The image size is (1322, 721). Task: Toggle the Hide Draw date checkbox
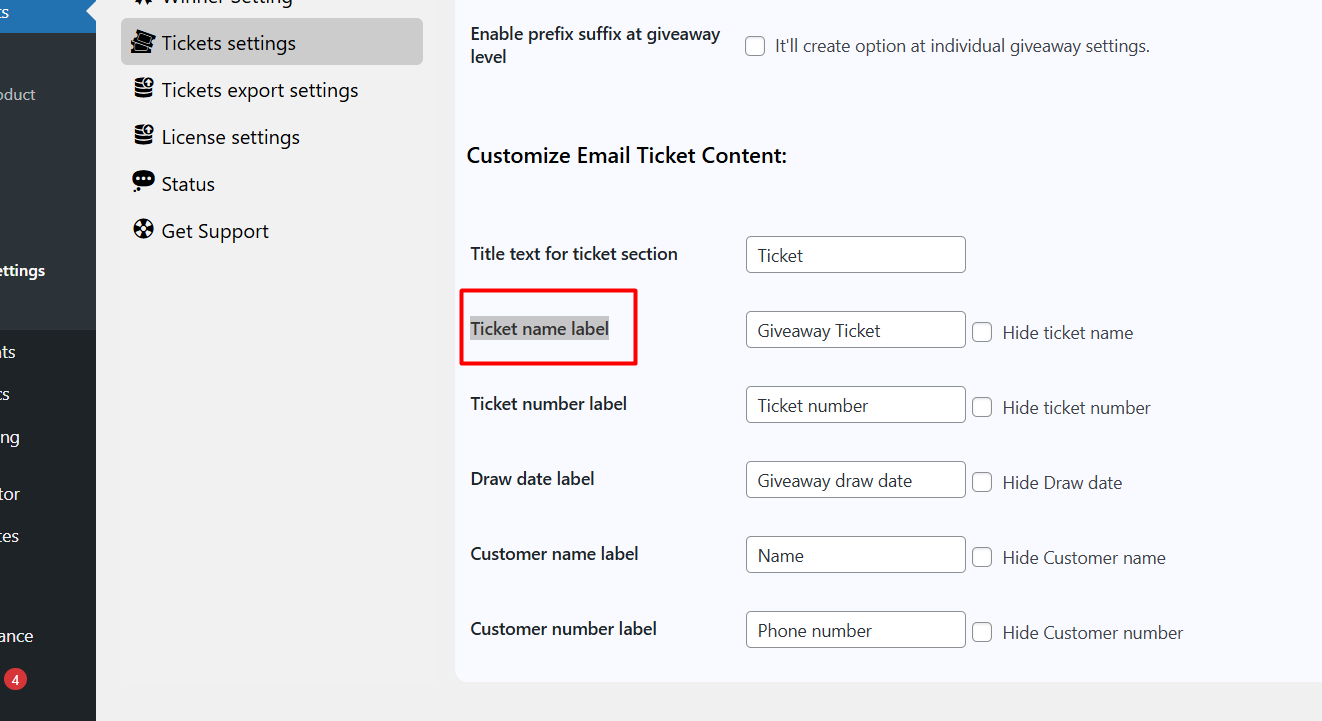[x=982, y=482]
